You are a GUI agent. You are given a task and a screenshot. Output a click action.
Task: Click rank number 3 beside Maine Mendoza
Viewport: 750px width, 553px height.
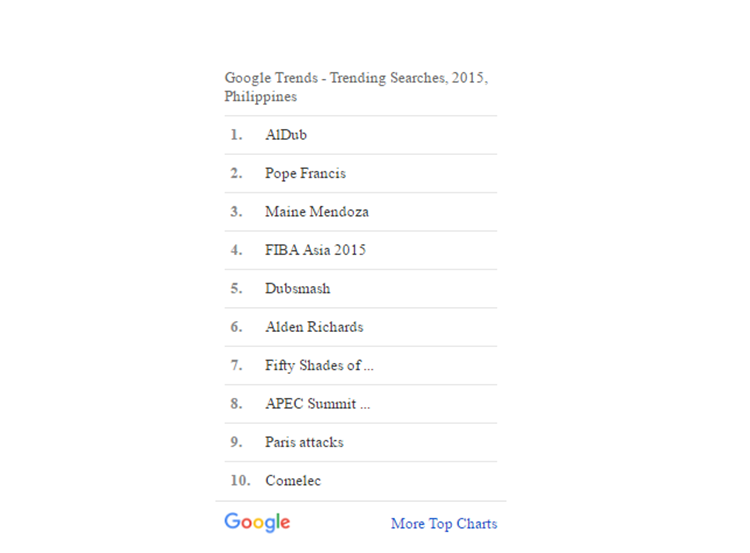(236, 212)
